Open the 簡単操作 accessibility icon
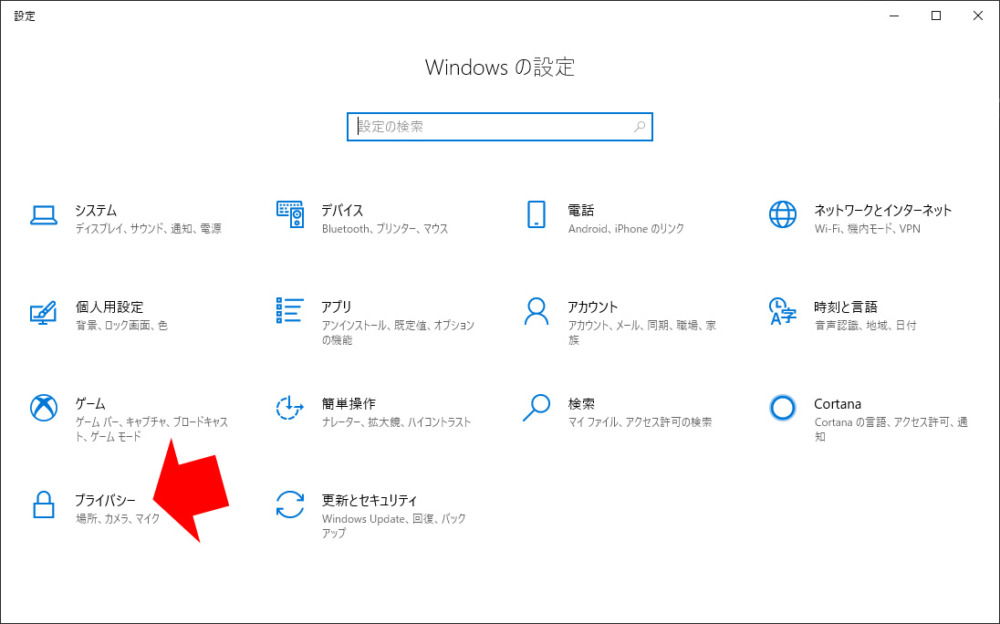 [x=289, y=408]
